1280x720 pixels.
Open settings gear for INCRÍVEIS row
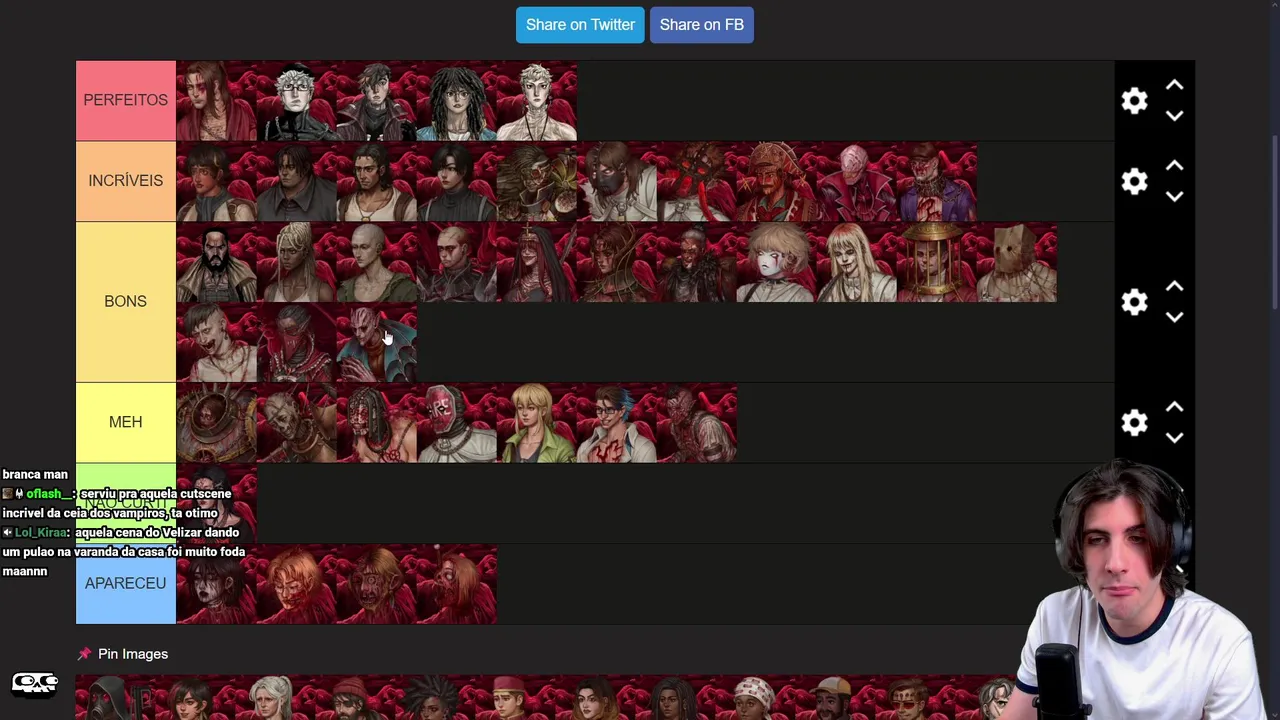pos(1134,181)
